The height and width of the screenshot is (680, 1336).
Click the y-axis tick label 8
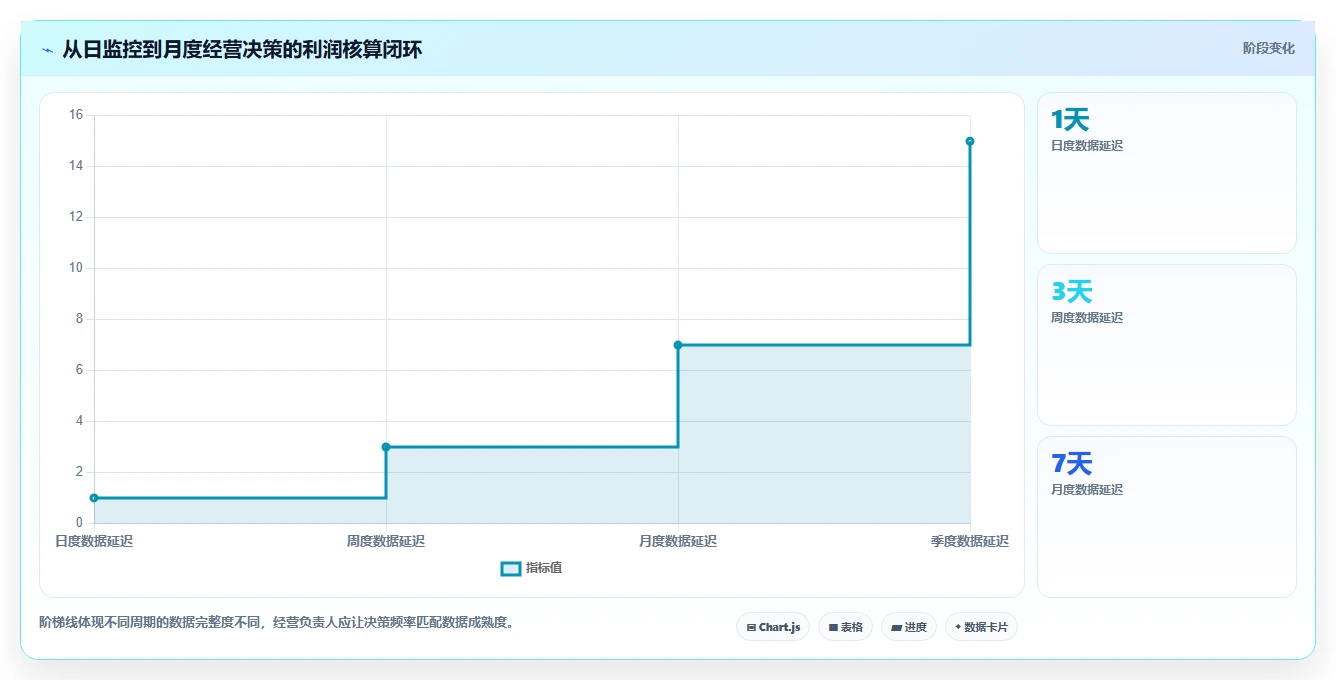coord(79,319)
